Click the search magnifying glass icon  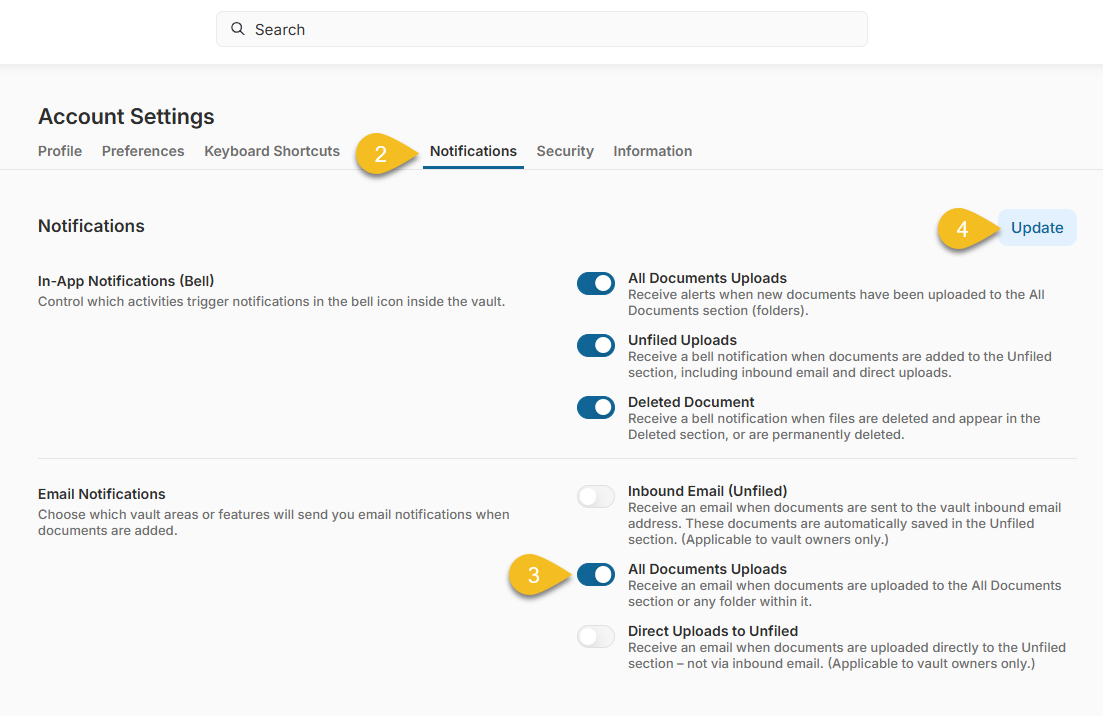point(237,29)
